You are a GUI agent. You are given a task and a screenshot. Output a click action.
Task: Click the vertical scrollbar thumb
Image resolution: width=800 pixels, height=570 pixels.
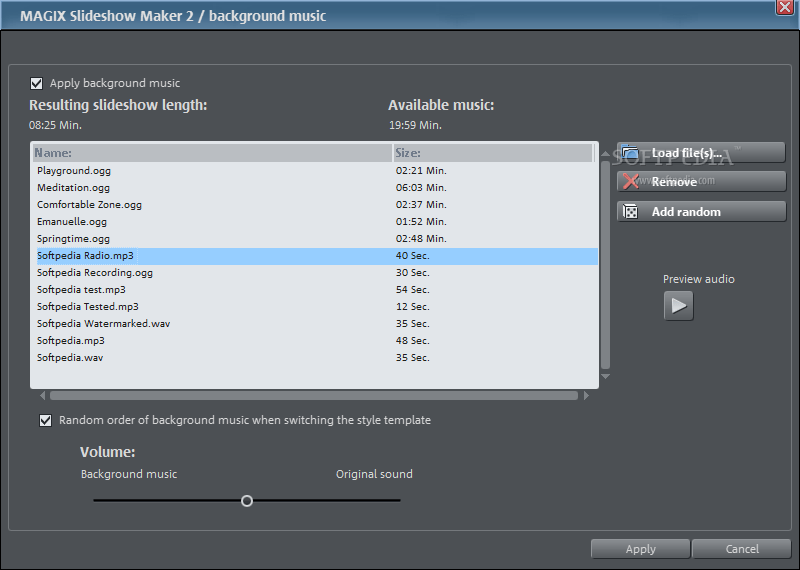(x=605, y=265)
